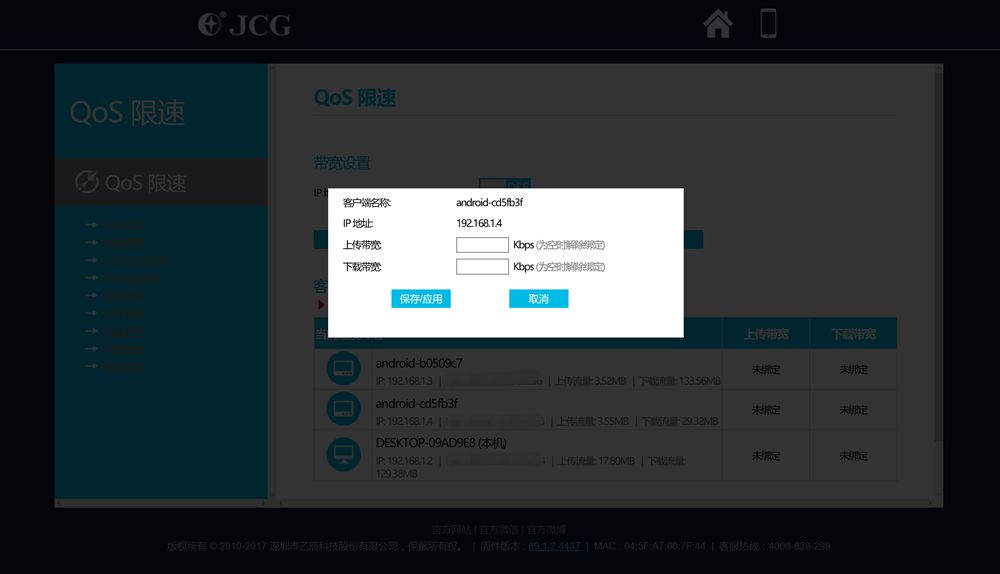Open the mobile phone view icon
This screenshot has height=574, width=1000.
pyautogui.click(x=768, y=24)
